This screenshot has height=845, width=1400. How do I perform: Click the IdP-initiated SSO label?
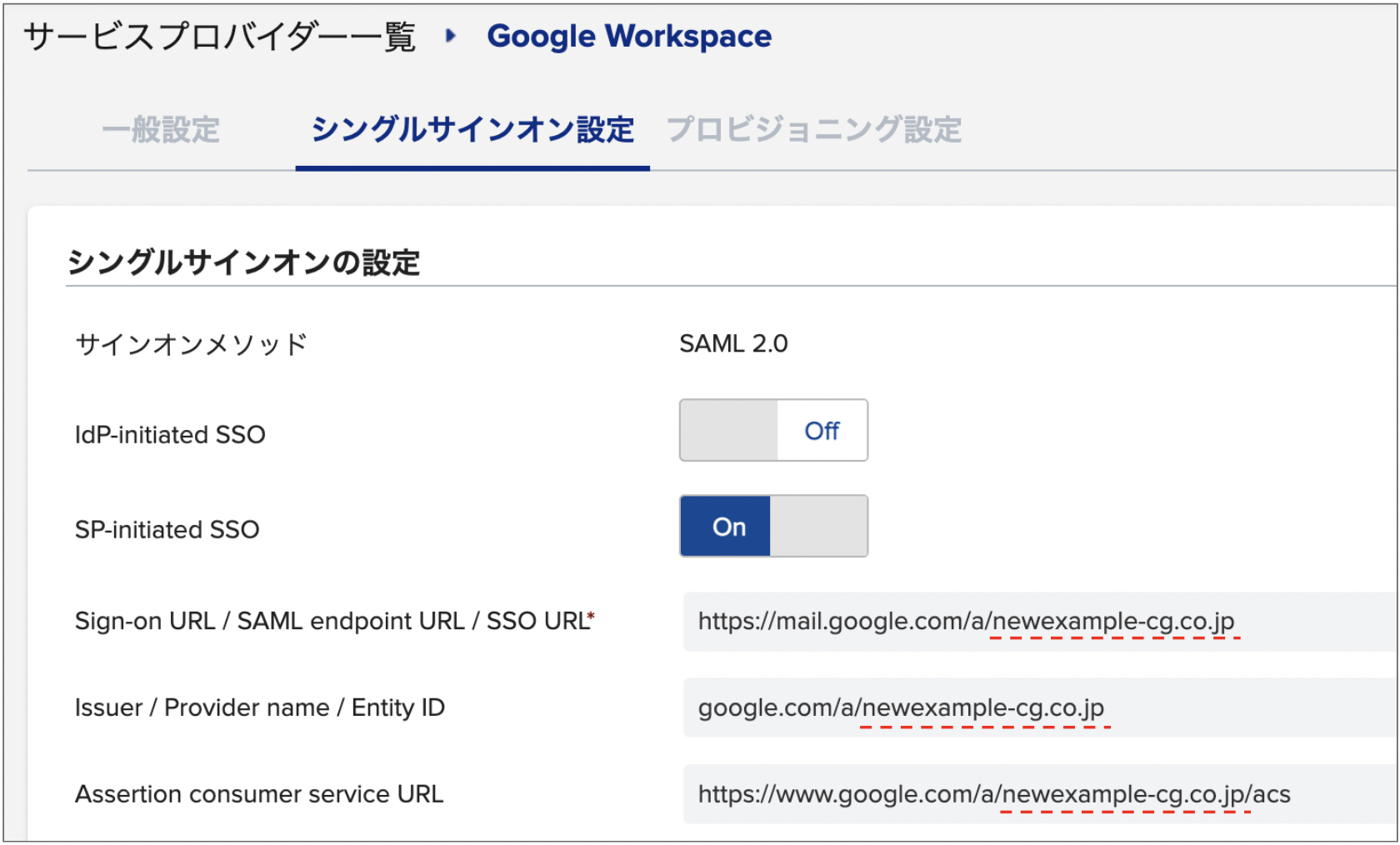tap(170, 434)
